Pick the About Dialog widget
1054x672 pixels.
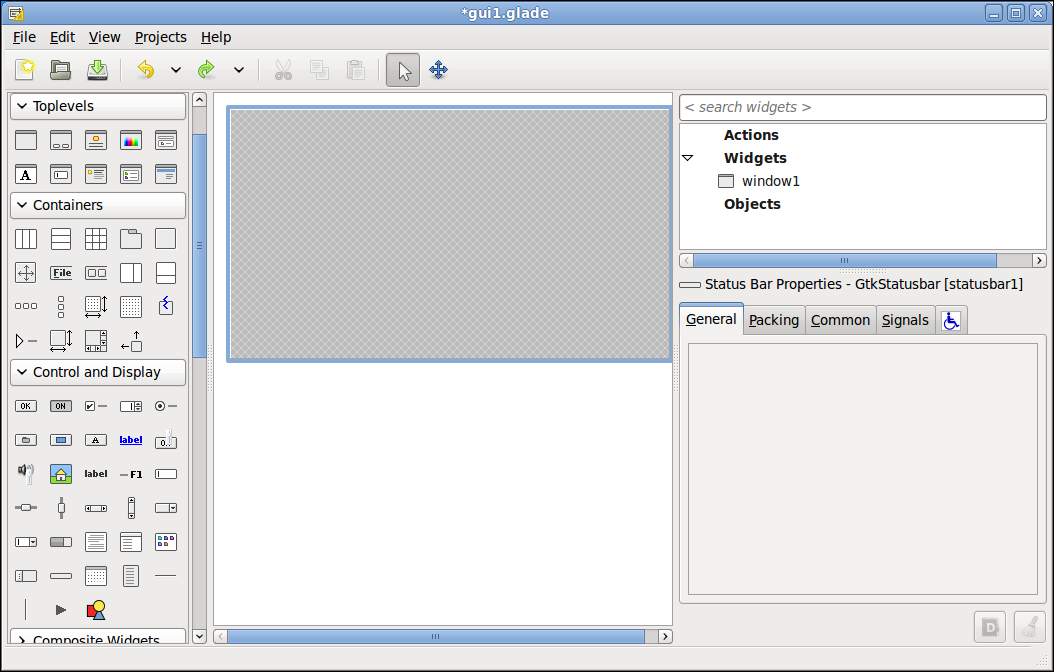click(96, 140)
